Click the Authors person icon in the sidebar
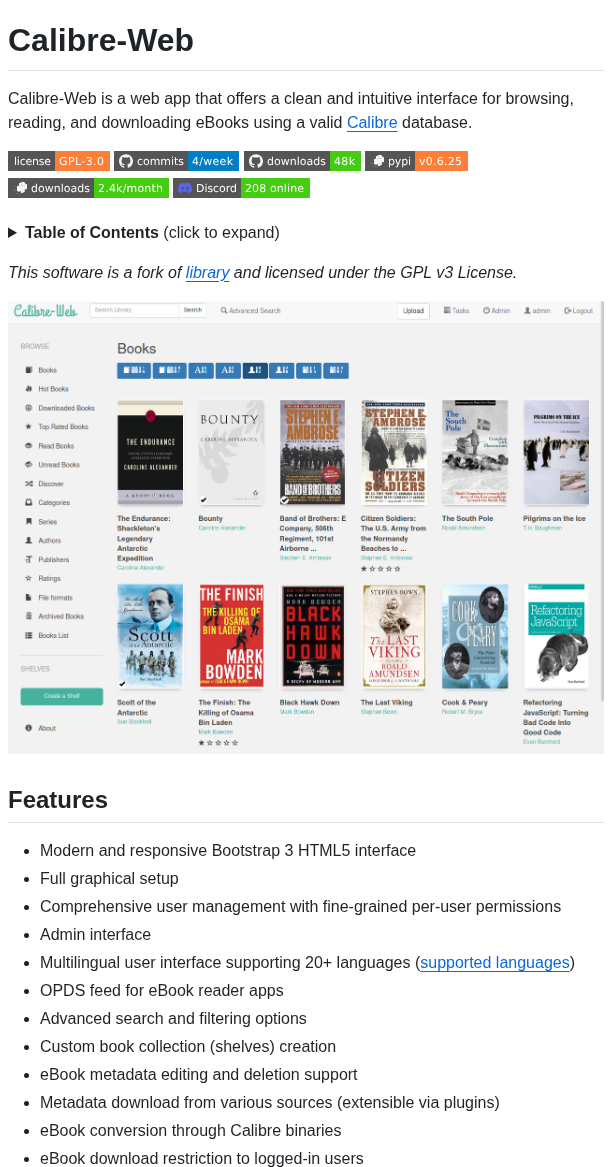Screen dimensions: 611x1167 (x=29, y=540)
